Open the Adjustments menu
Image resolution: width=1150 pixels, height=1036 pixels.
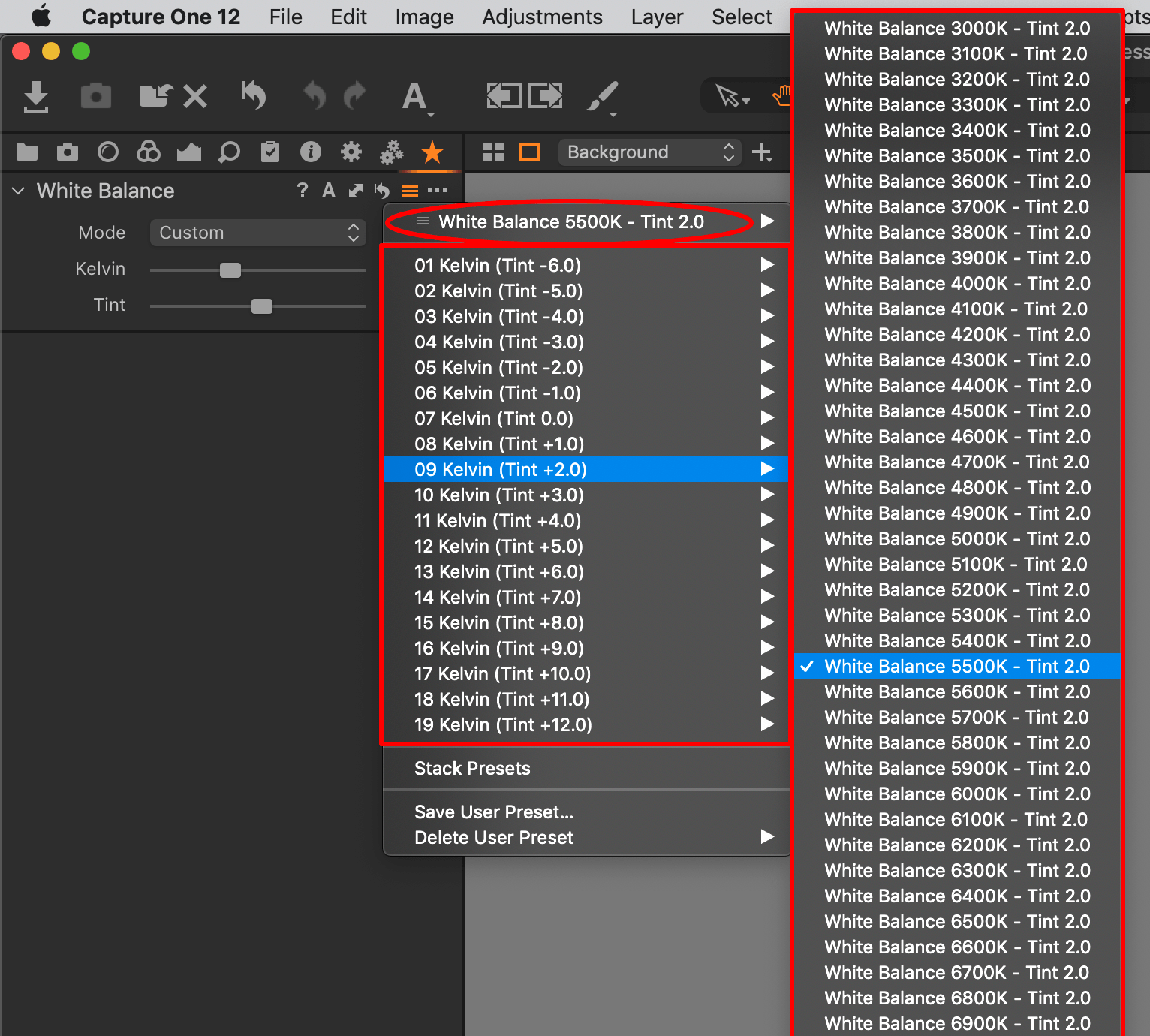542,17
